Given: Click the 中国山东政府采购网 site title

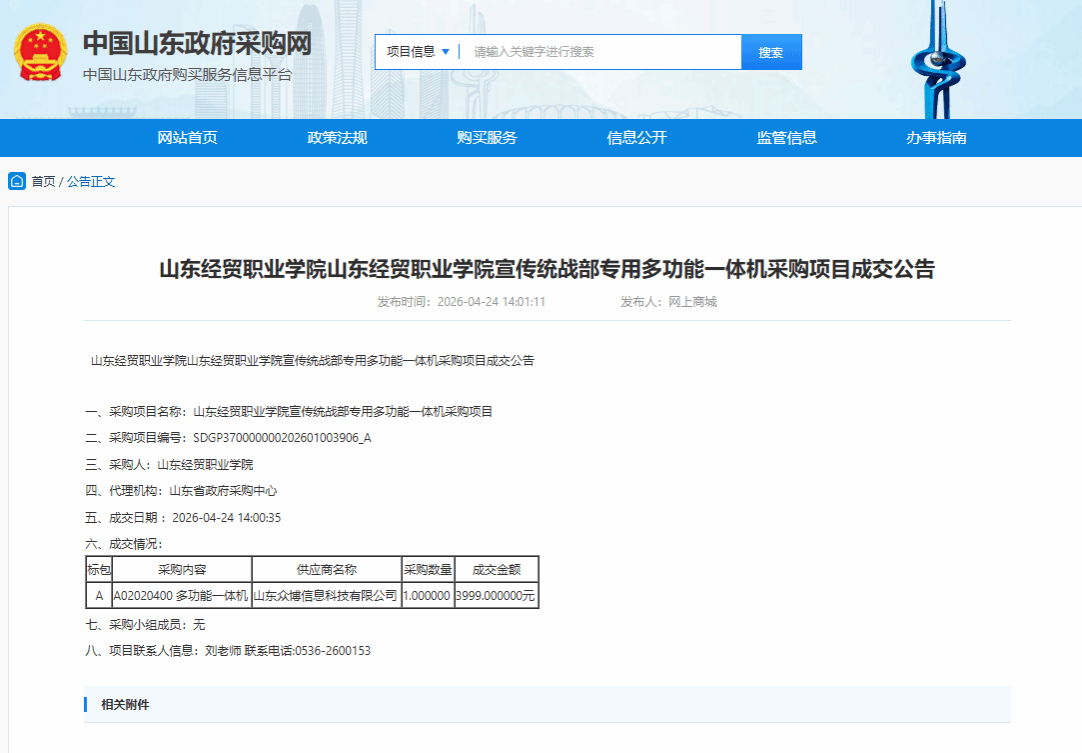Looking at the screenshot, I should (197, 43).
